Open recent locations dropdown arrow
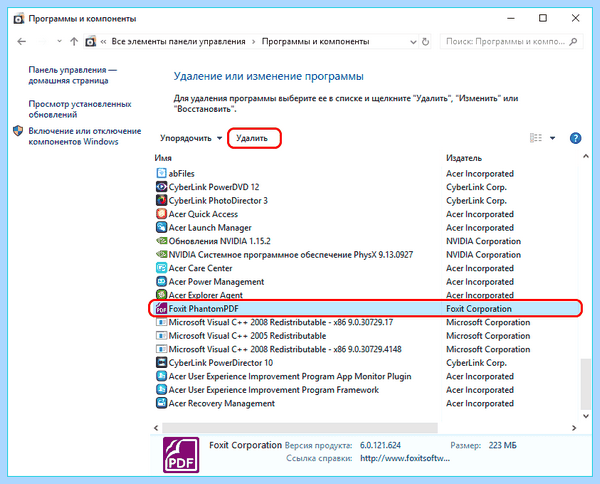This screenshot has width=600, height=484. point(59,41)
